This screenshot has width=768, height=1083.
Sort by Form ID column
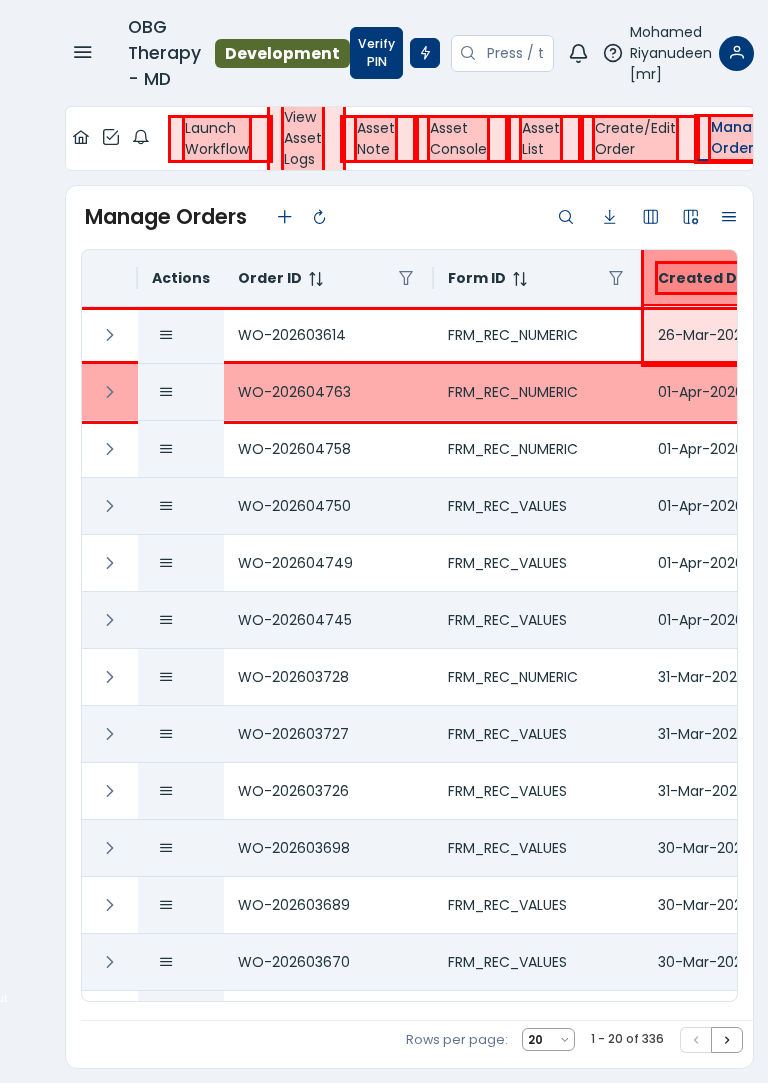520,279
